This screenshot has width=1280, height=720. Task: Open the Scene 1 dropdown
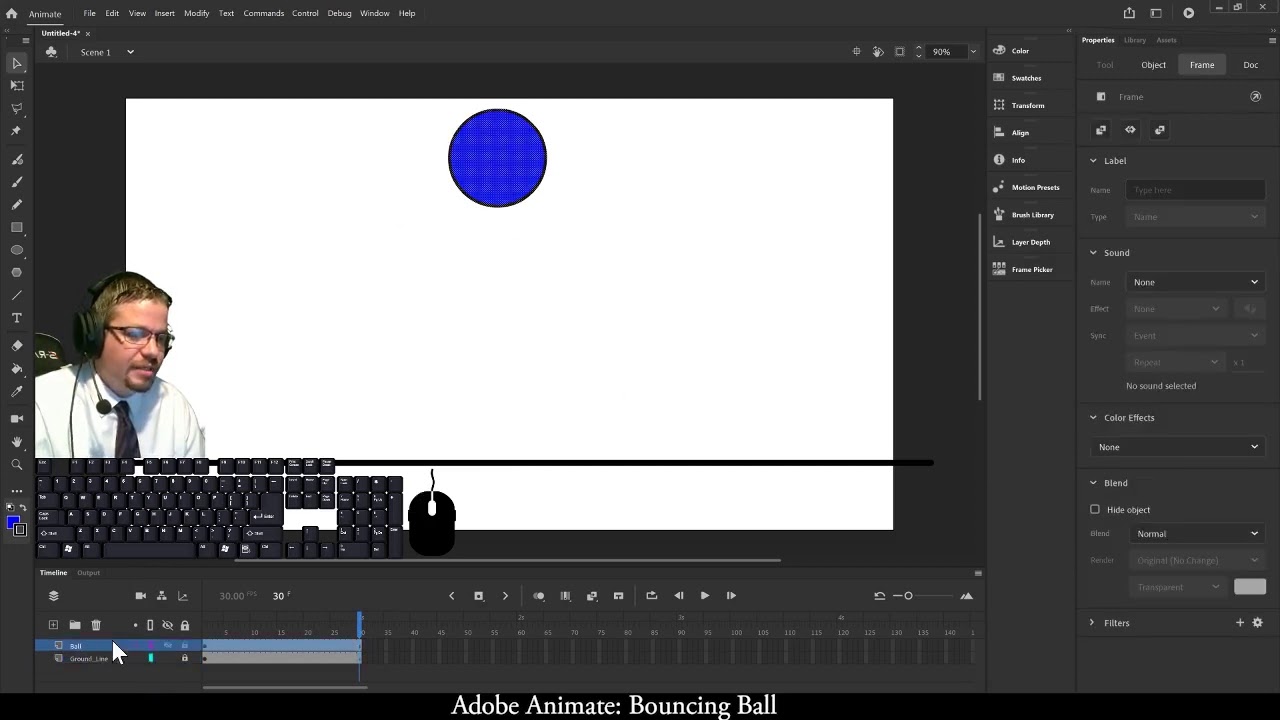click(130, 52)
